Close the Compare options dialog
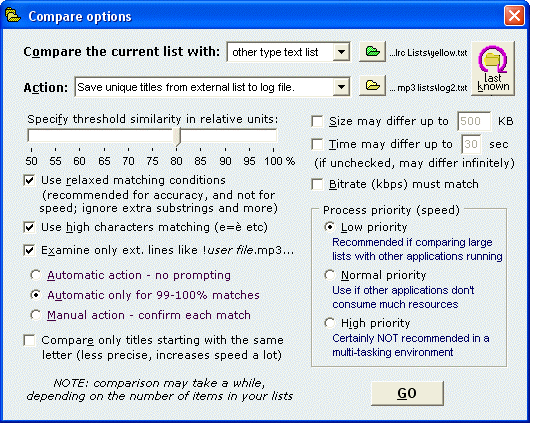Screen dimensions: 542x423 pyautogui.click(x=514, y=16)
